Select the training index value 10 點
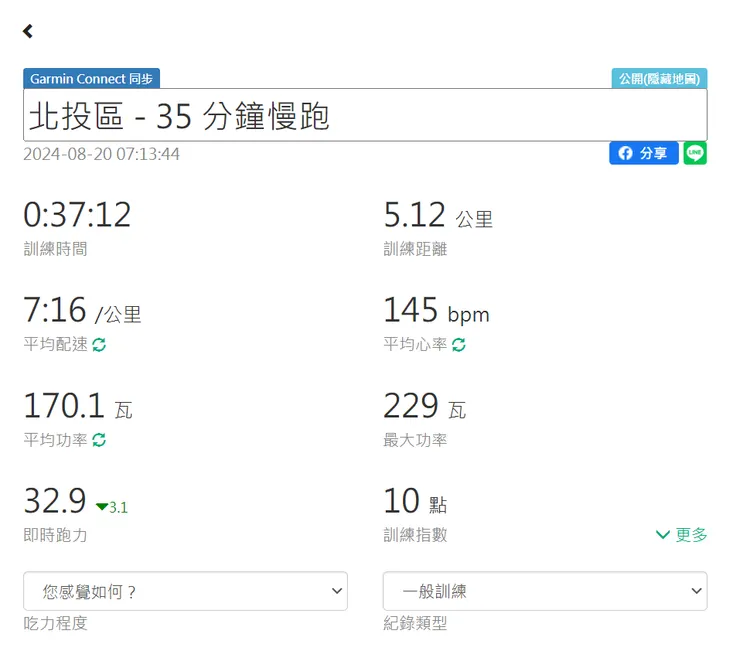 415,502
